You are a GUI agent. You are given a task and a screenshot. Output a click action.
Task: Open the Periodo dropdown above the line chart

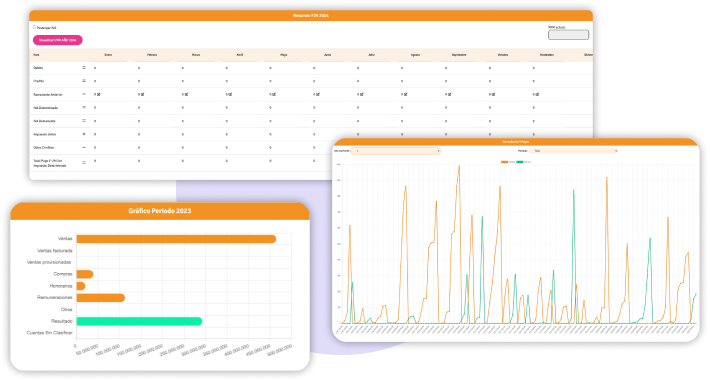click(x=573, y=151)
